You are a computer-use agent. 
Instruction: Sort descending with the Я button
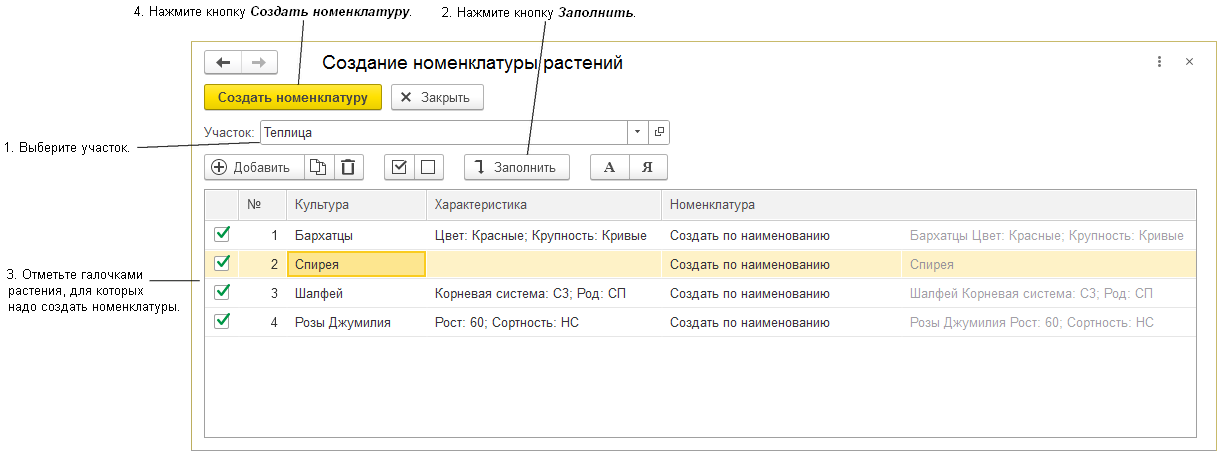click(648, 167)
